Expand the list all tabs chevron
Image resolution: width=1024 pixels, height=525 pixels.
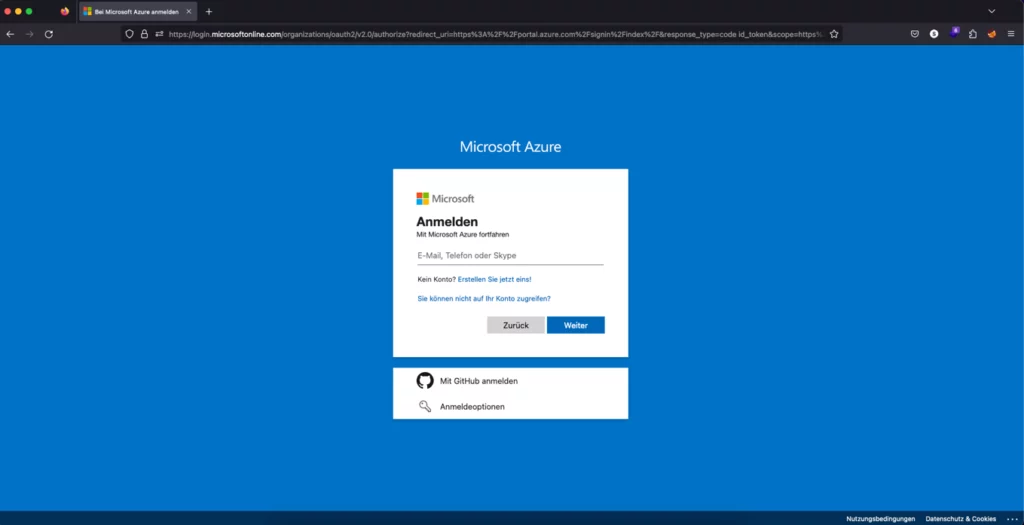(x=991, y=11)
